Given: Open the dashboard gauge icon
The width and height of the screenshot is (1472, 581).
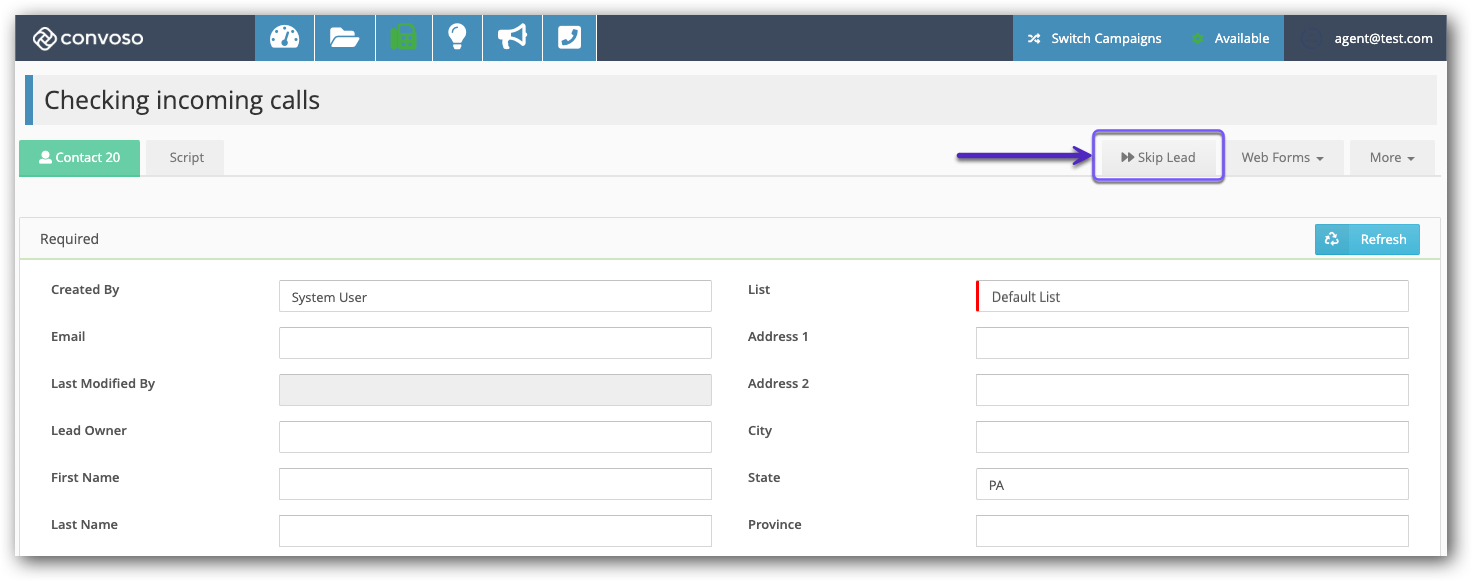Looking at the screenshot, I should 284,38.
